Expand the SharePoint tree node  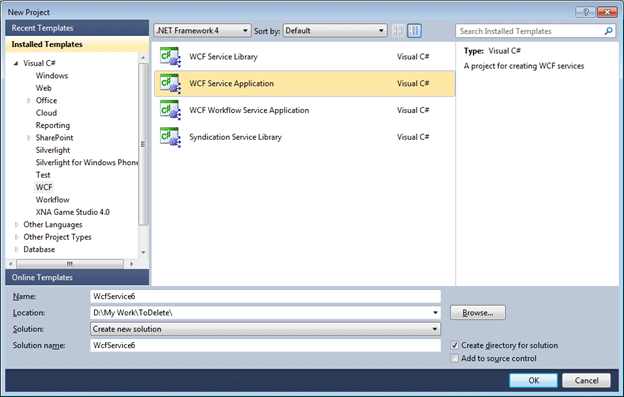[29, 138]
